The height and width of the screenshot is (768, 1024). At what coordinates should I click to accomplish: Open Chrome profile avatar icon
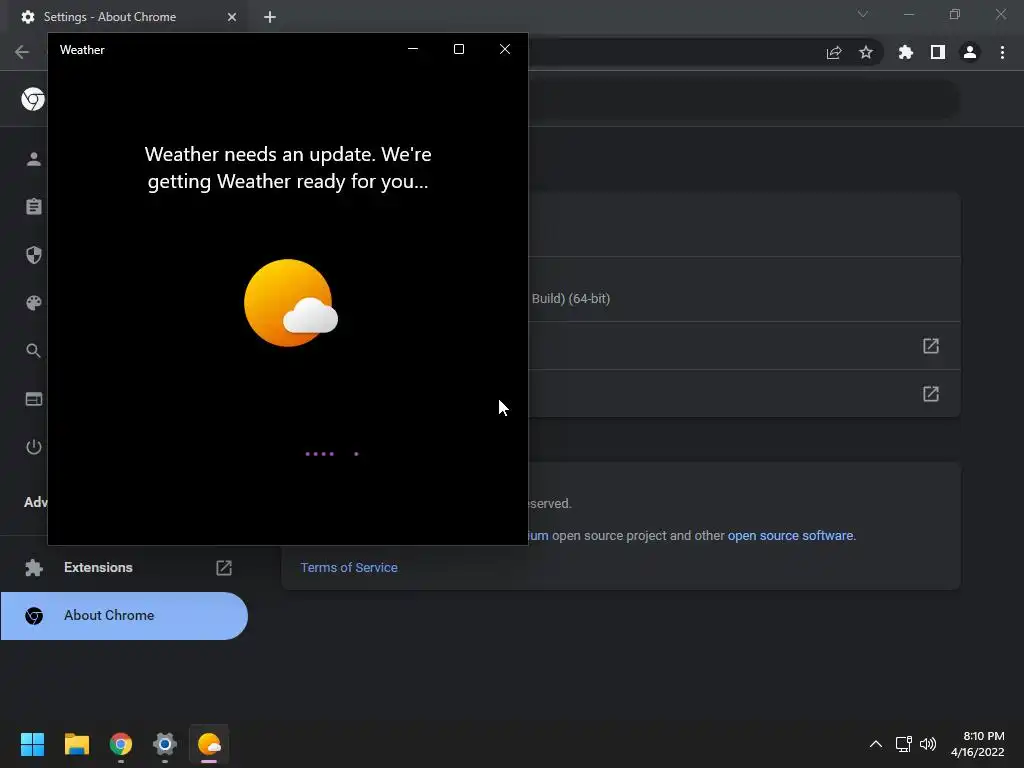970,52
